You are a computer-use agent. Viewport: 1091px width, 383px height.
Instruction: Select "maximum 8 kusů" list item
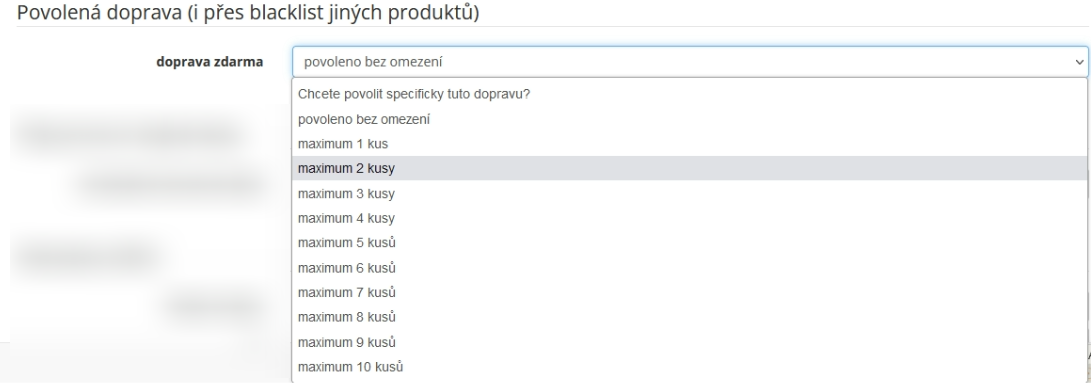(690, 317)
